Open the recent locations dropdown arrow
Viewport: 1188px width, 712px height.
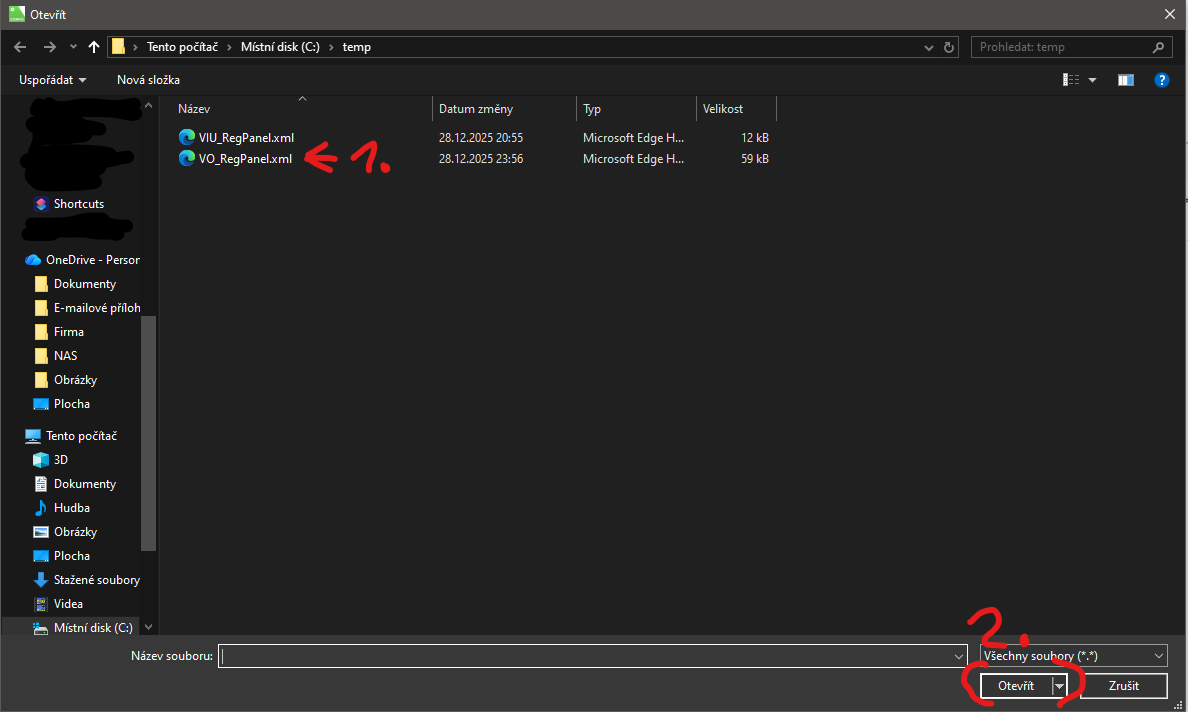tap(73, 47)
